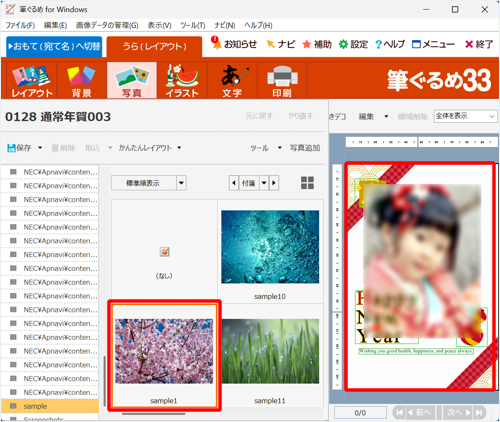500x422 pixels.
Task: Open the 印刷 print tool
Action: tap(282, 80)
